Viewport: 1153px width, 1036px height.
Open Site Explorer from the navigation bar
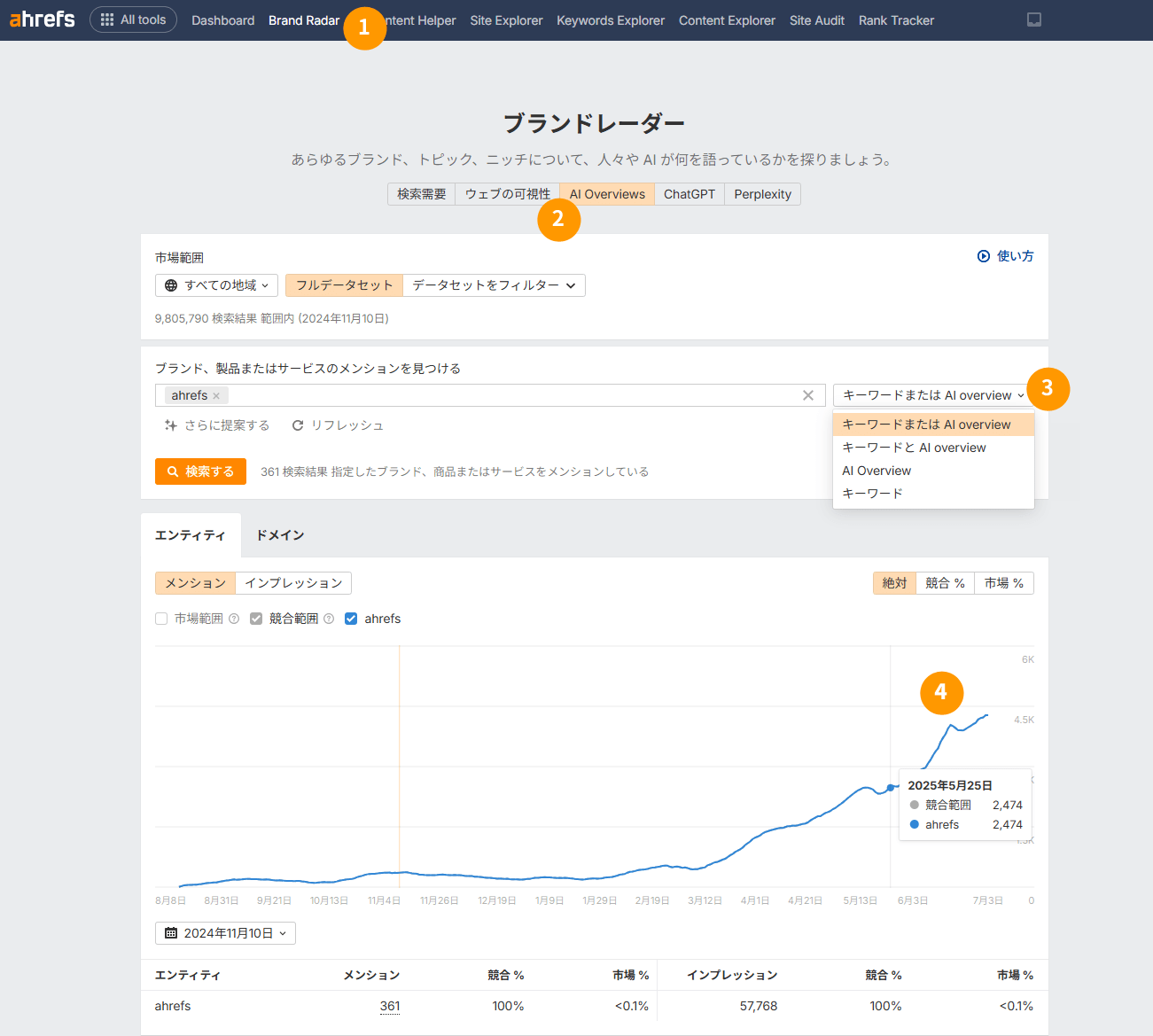[x=506, y=19]
